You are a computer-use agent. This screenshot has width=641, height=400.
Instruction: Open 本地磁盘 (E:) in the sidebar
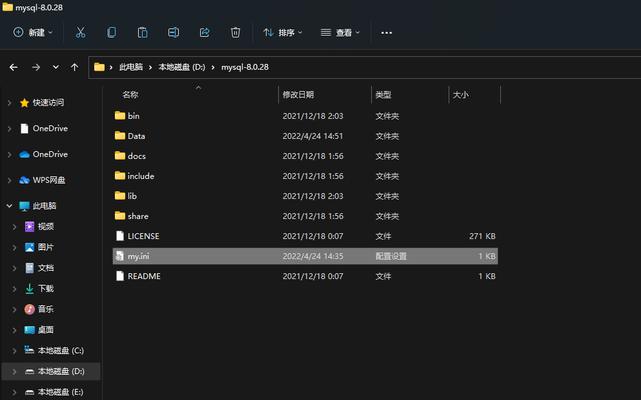[61, 392]
